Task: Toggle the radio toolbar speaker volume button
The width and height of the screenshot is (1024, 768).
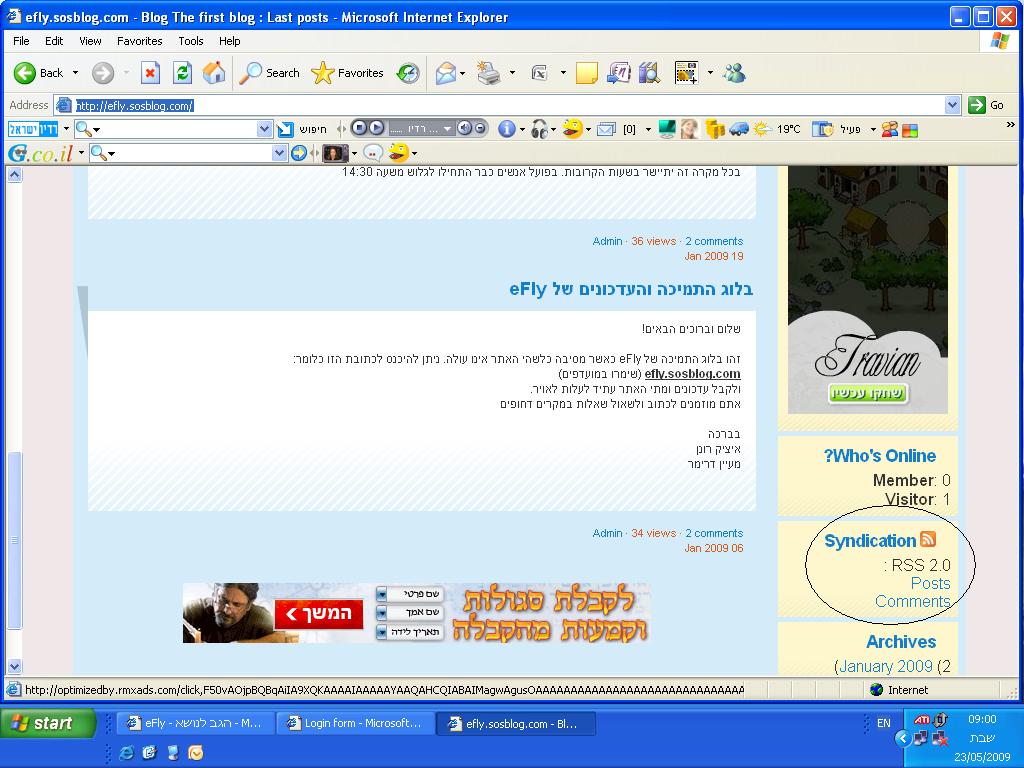Action: pos(464,128)
